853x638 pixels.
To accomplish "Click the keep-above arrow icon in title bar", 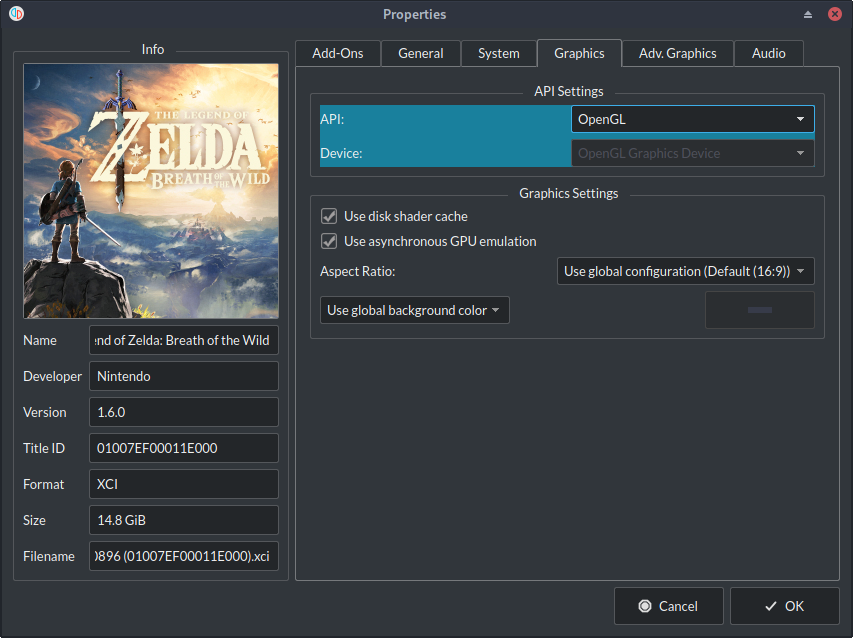I will pos(808,14).
